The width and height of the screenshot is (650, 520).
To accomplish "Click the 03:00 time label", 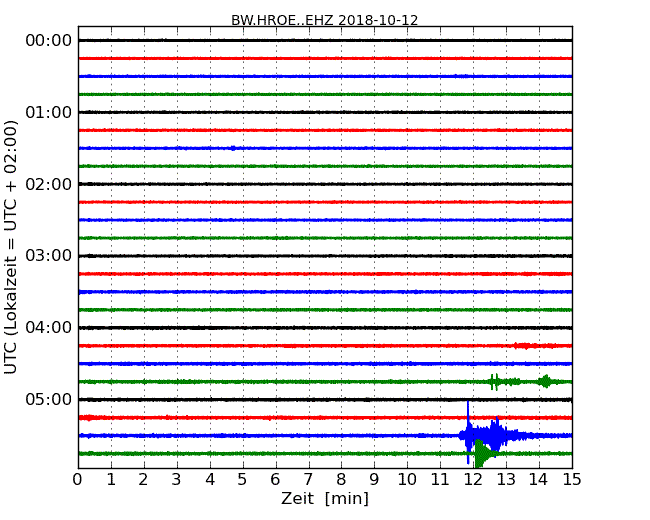I will tap(49, 256).
